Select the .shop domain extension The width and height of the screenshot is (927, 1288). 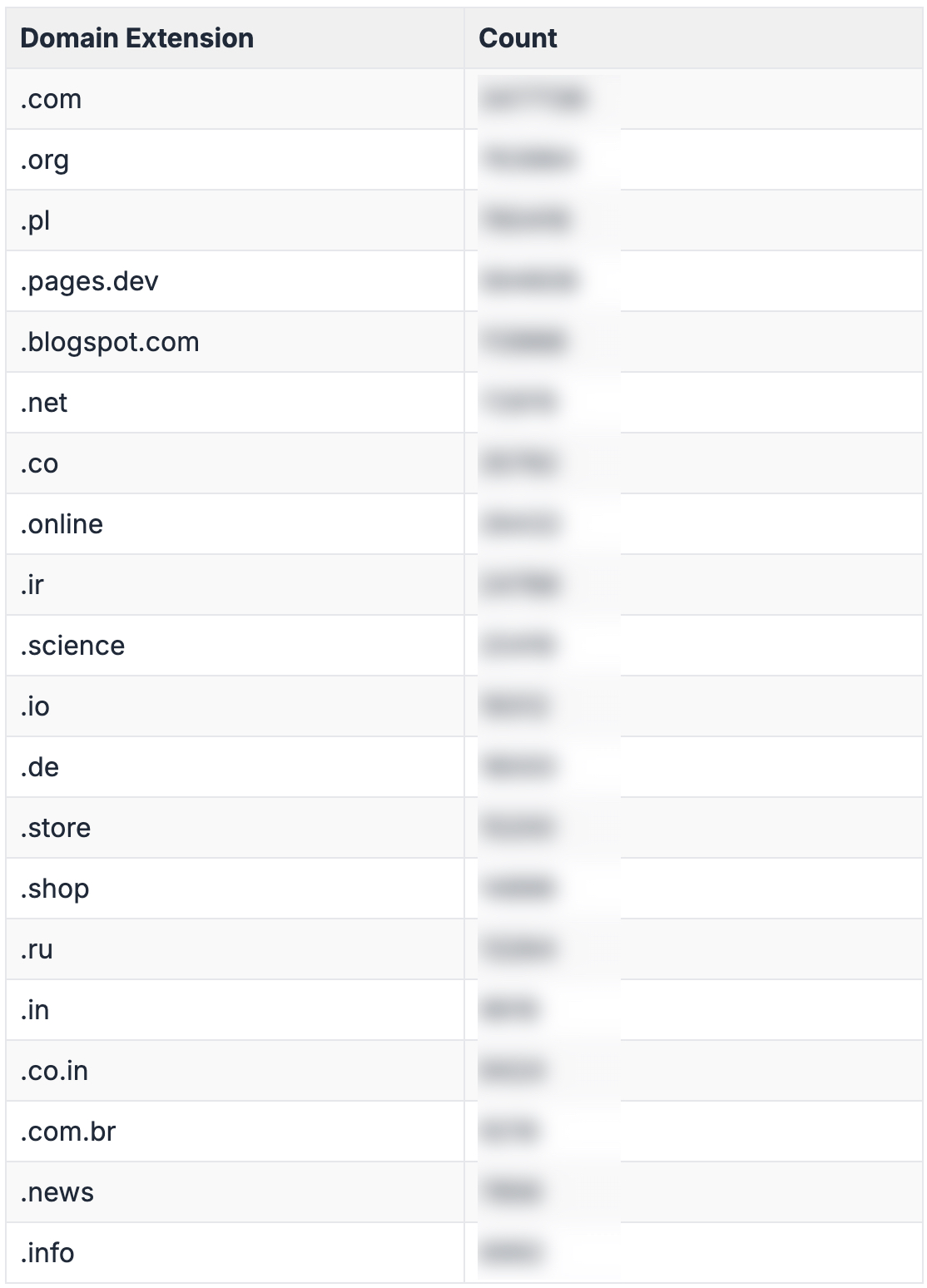[55, 889]
